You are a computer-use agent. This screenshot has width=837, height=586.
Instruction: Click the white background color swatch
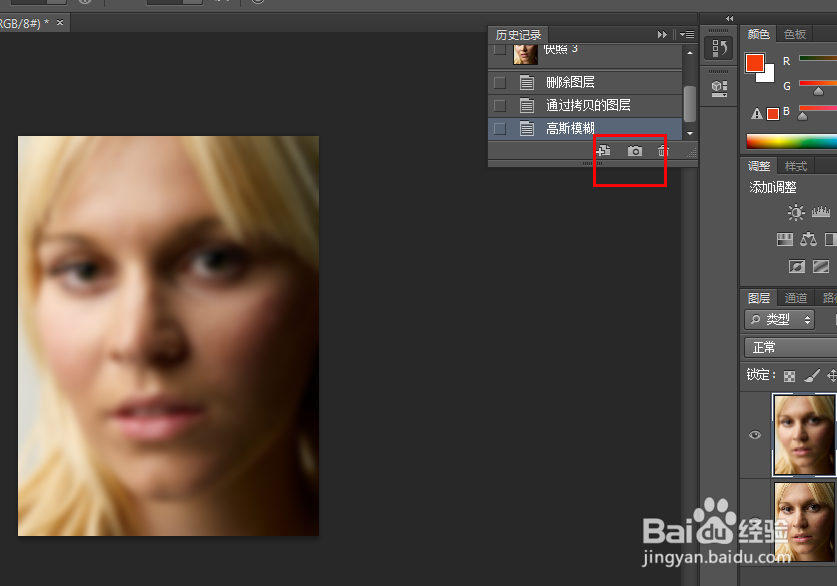768,76
